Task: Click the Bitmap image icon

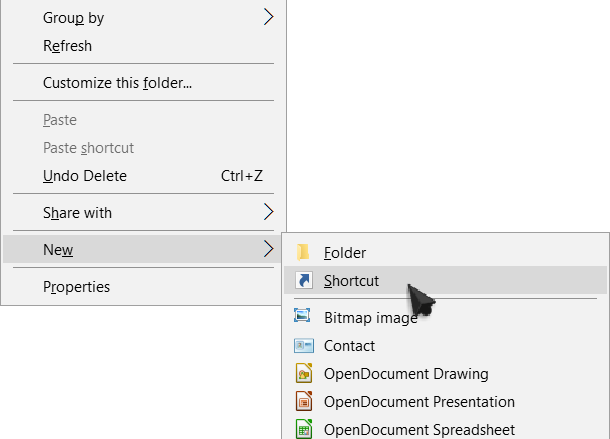Action: [302, 316]
